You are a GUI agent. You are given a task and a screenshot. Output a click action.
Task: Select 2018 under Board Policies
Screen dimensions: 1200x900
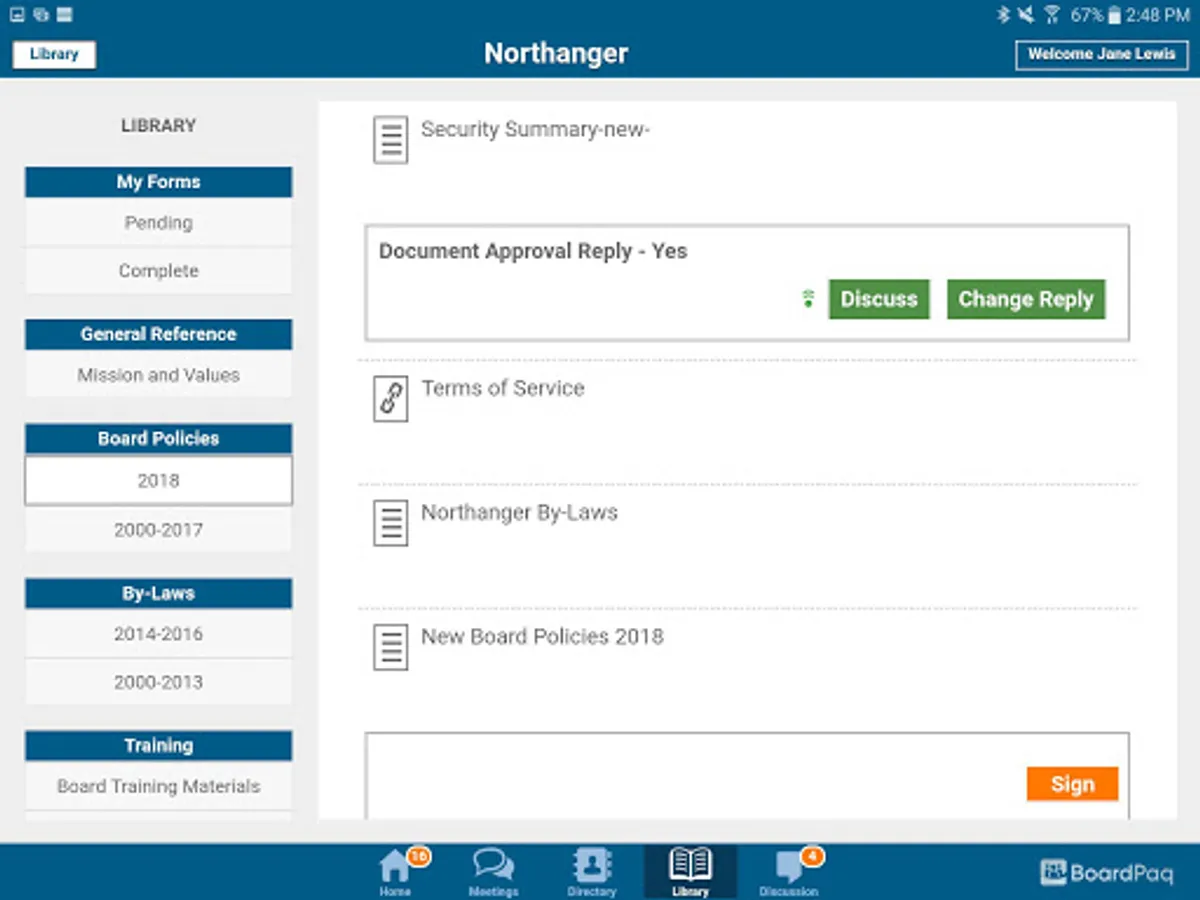[x=159, y=481]
